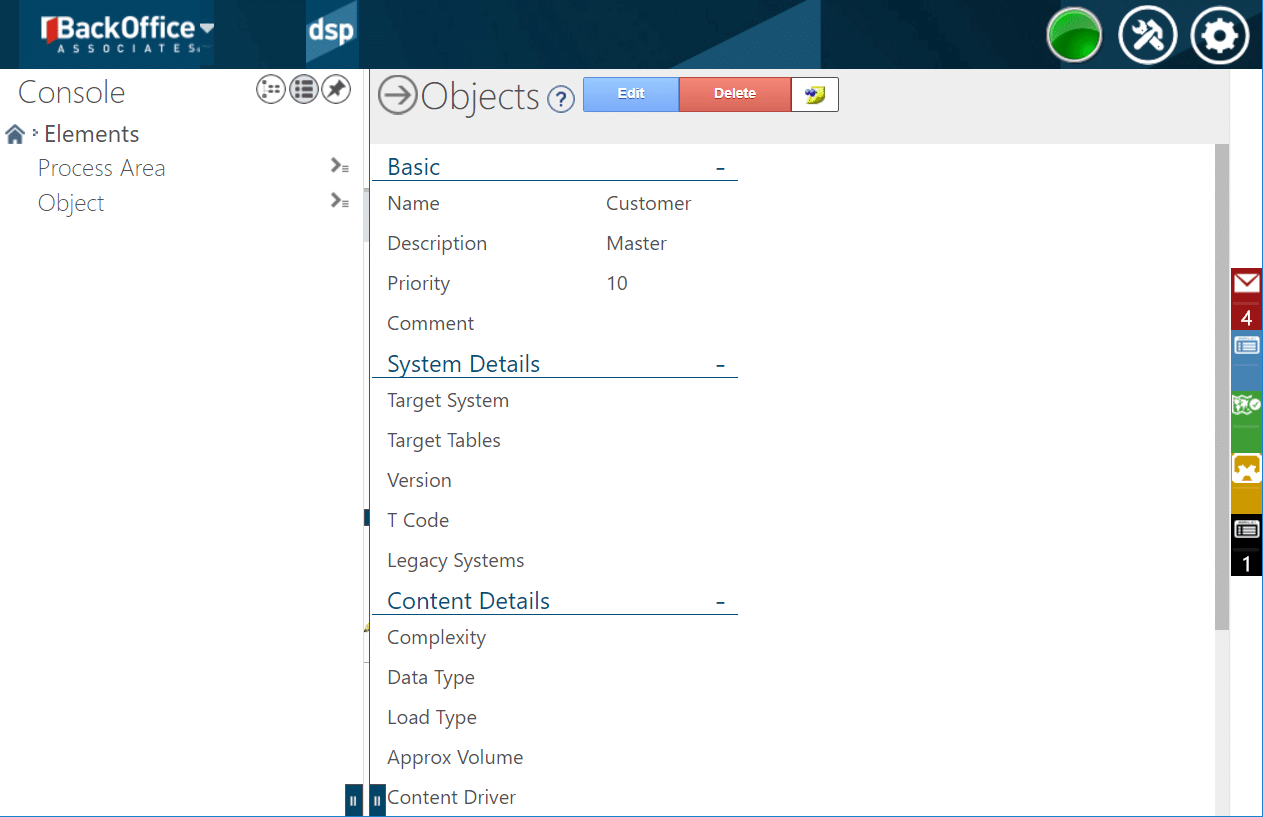Image resolution: width=1263 pixels, height=817 pixels.
Task: Click the blue Edit button
Action: coord(631,94)
